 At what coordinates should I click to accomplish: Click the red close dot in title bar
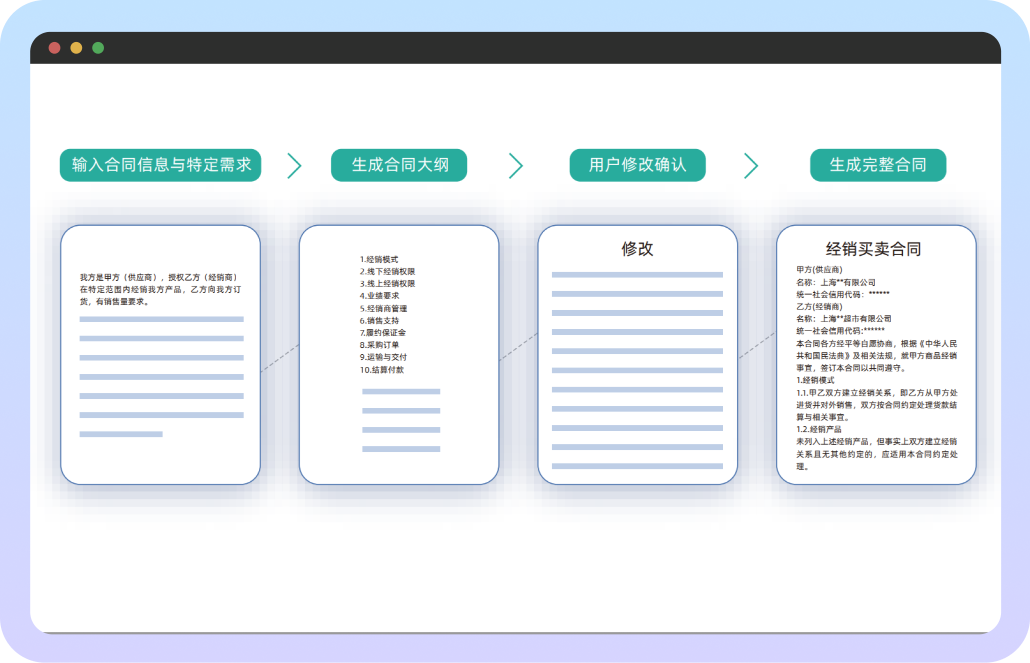54,48
